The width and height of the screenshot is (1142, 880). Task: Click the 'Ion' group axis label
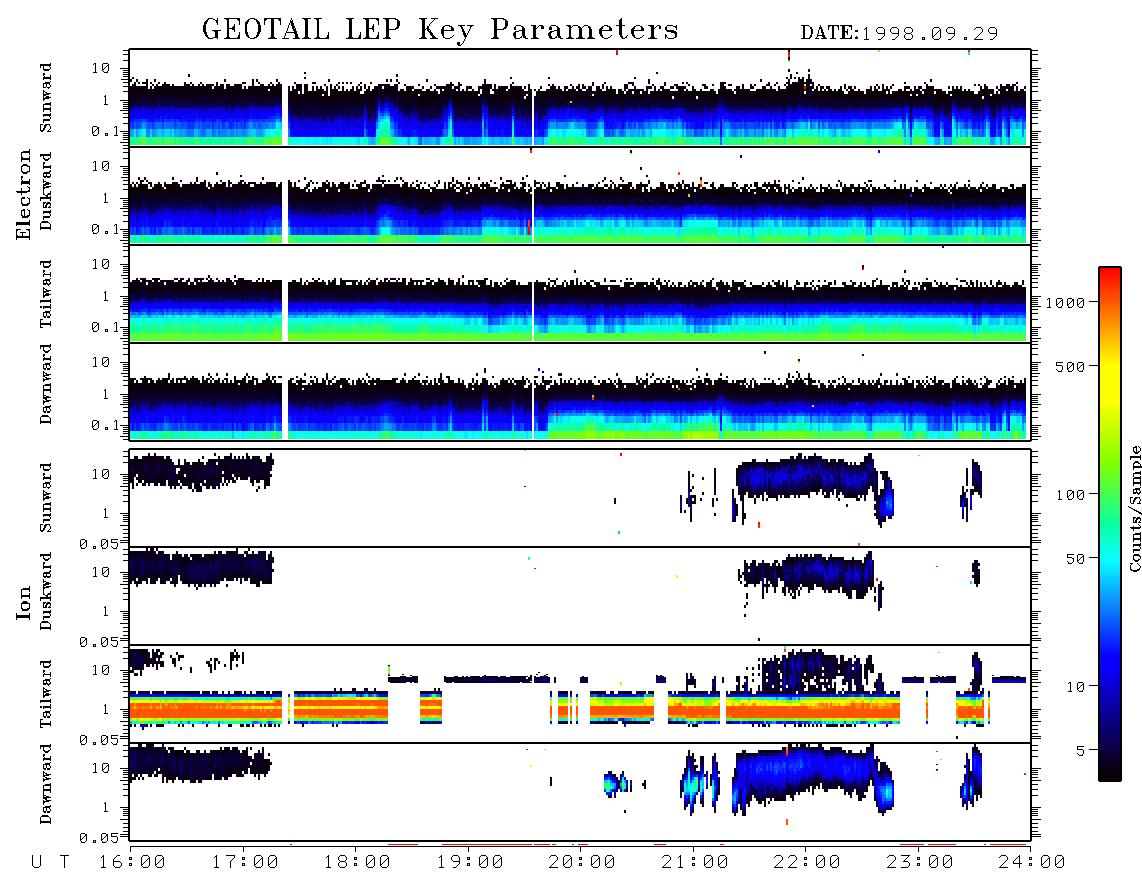click(x=24, y=602)
